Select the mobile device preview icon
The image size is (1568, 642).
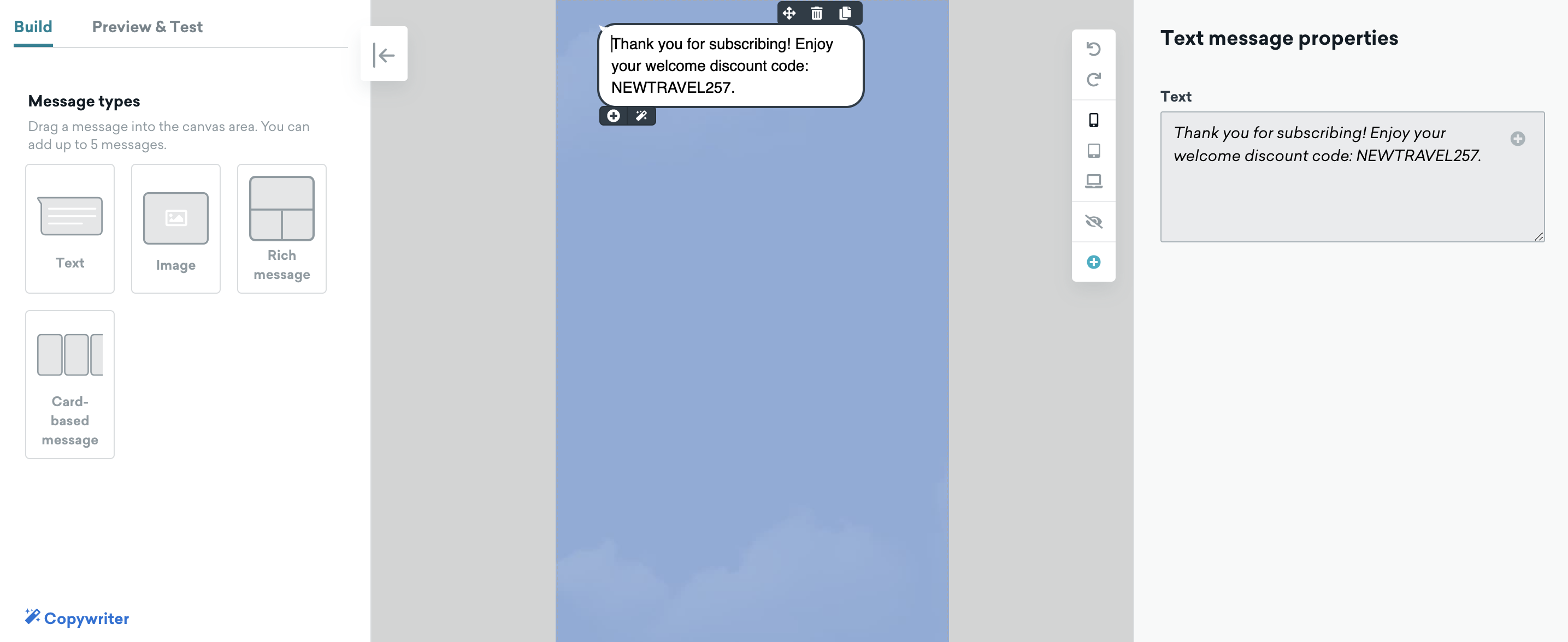pos(1094,119)
